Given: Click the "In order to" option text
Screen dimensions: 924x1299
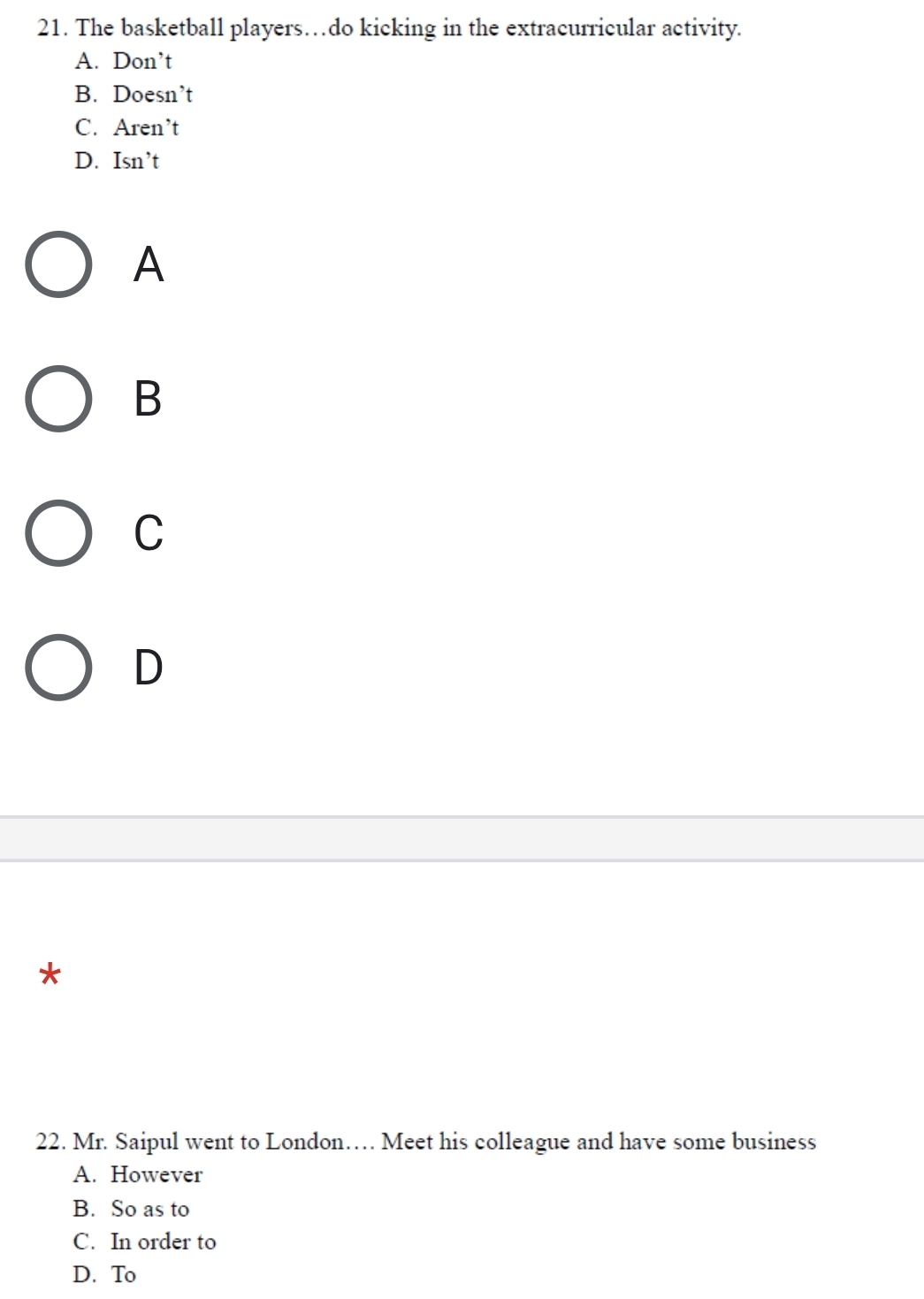Looking at the screenshot, I should click(x=164, y=1242).
